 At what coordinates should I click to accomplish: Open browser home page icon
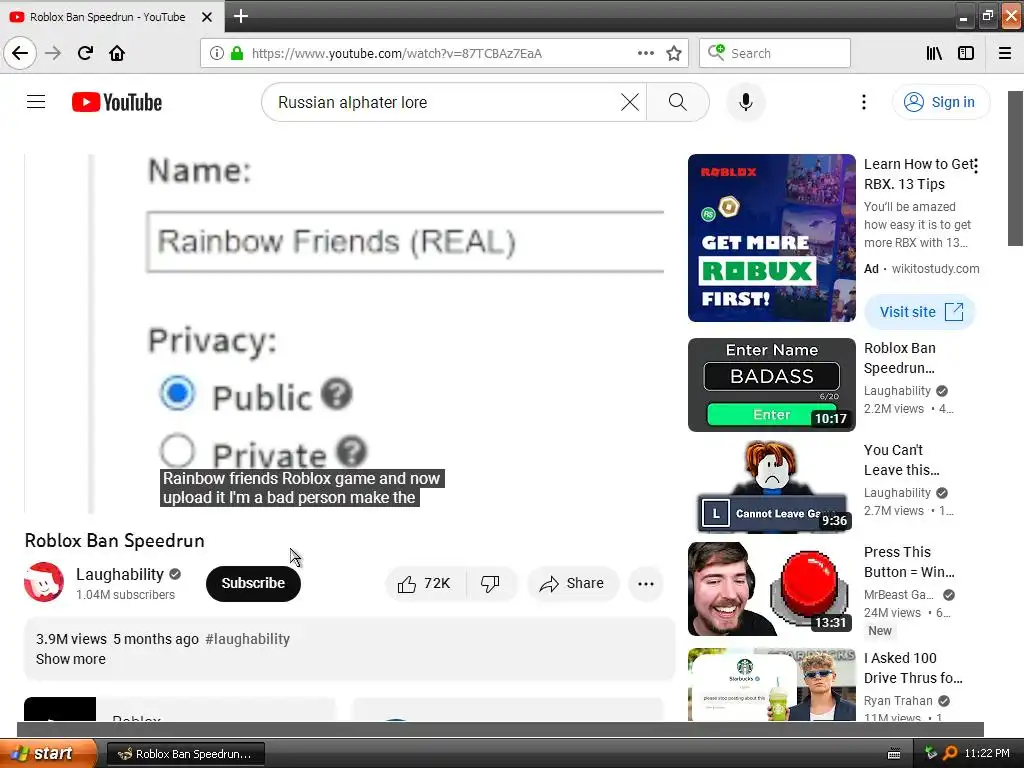coord(117,53)
